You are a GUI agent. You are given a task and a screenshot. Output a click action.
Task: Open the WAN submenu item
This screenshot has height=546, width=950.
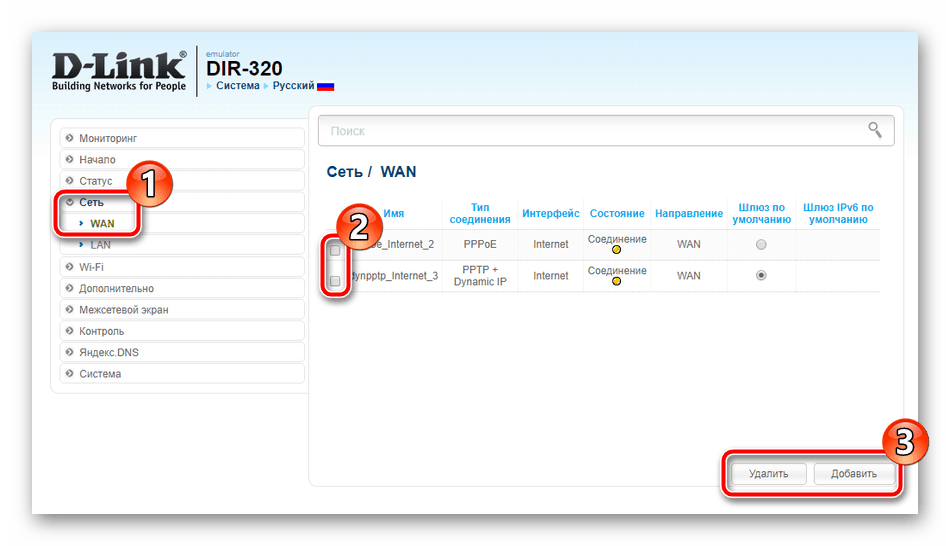(102, 223)
